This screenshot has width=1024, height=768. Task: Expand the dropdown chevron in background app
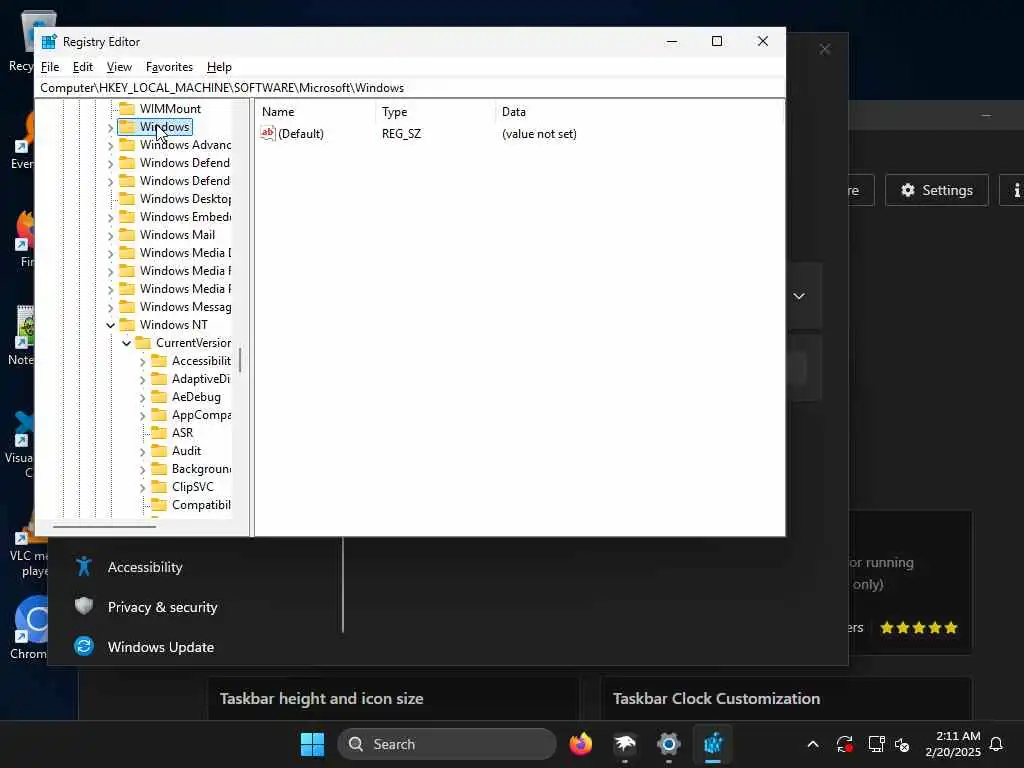point(799,296)
